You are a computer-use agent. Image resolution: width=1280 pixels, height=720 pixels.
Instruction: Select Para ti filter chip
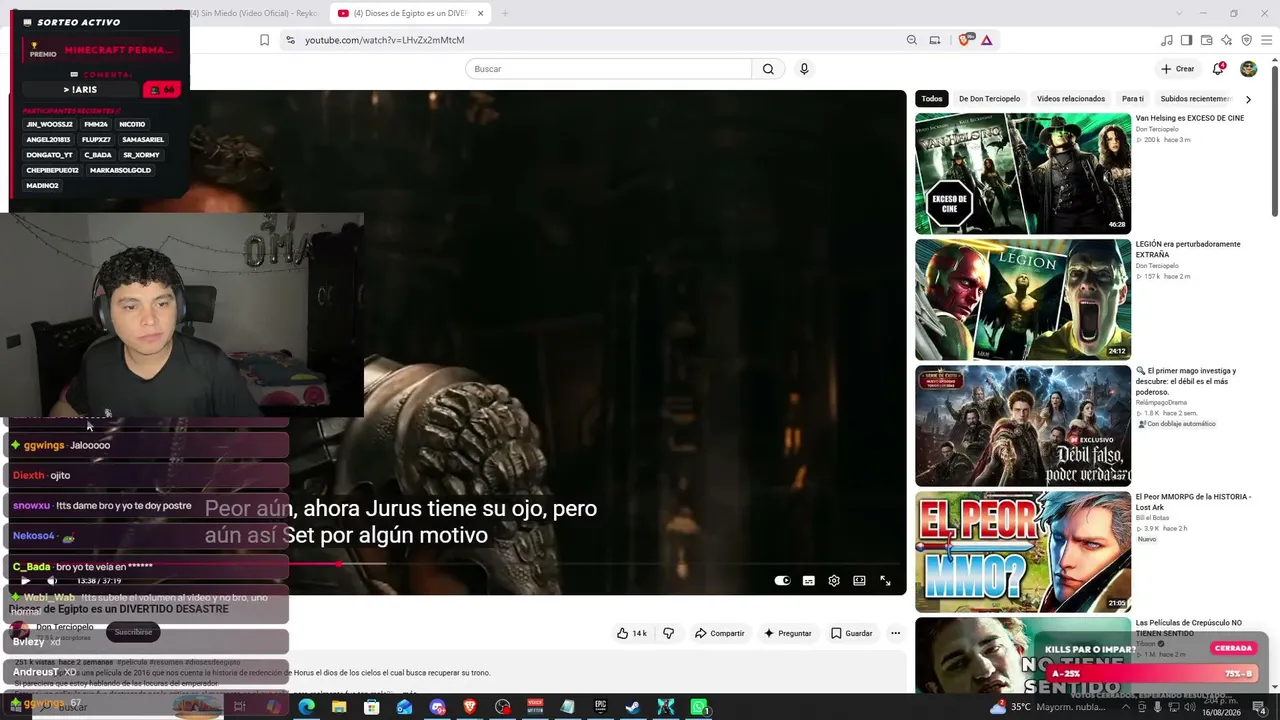1133,99
